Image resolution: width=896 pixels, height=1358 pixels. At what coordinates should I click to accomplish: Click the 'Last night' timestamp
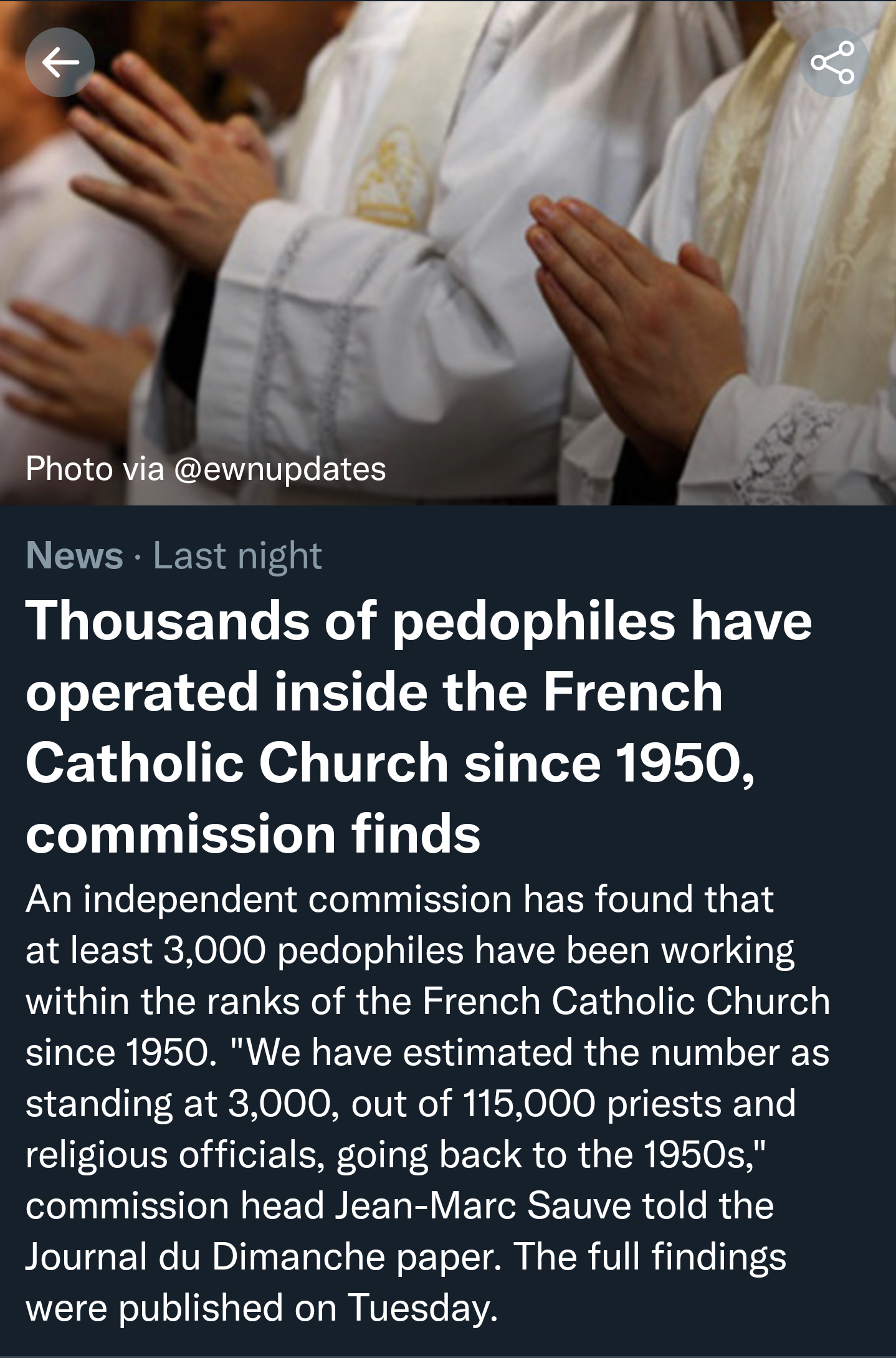pyautogui.click(x=237, y=555)
